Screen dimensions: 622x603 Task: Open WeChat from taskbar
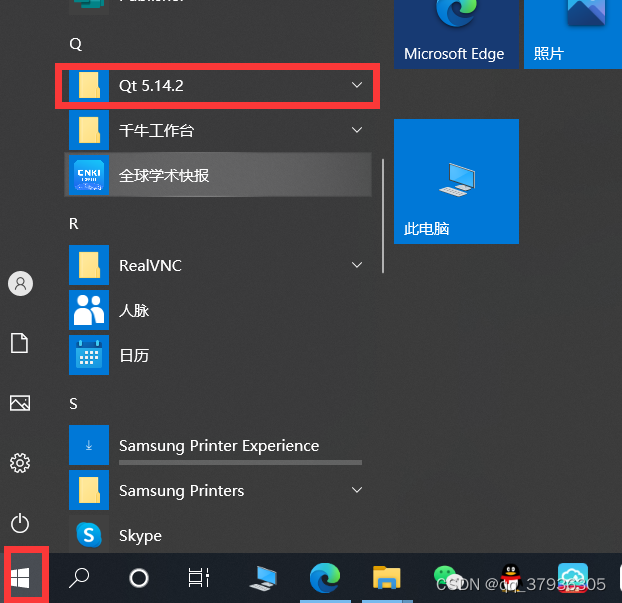(447, 578)
